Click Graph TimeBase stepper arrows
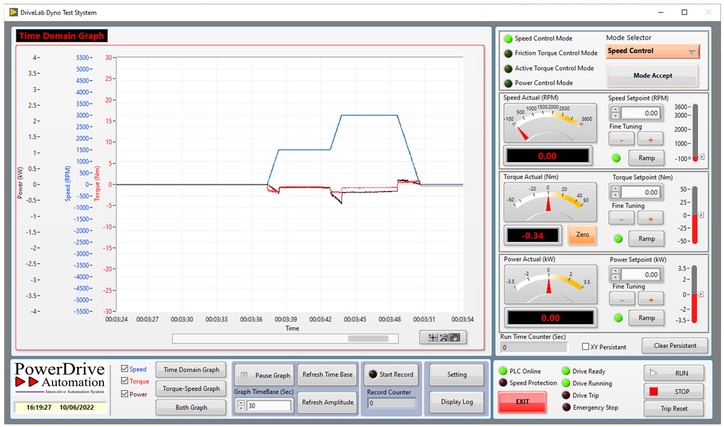This screenshot has height=427, width=724. (x=241, y=406)
